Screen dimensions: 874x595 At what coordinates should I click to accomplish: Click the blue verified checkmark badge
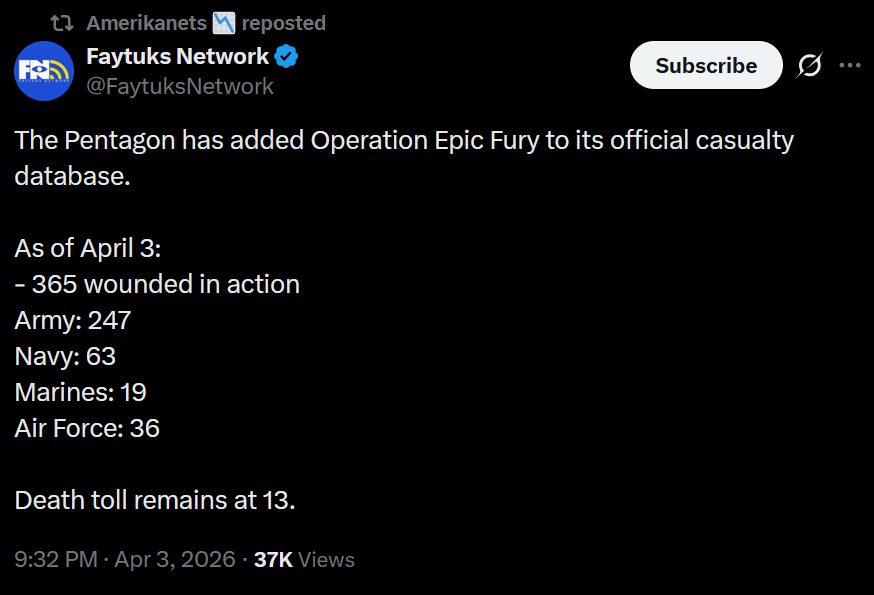pyautogui.click(x=287, y=57)
